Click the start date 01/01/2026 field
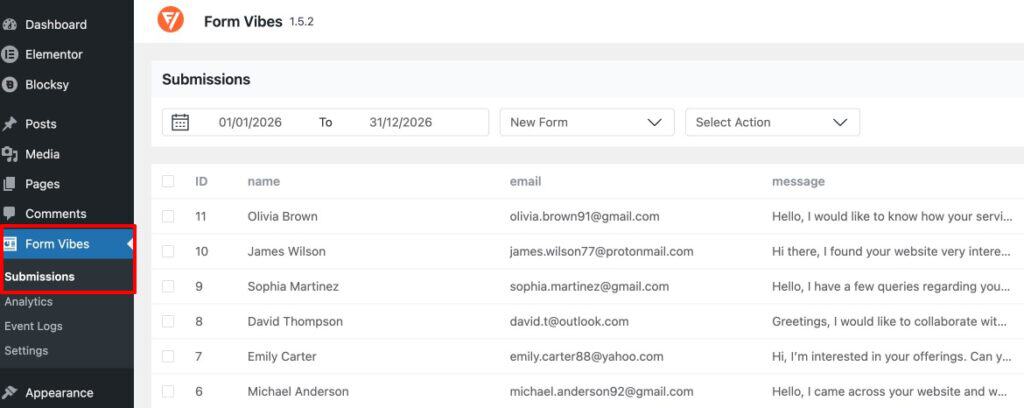Viewport: 1024px width, 408px height. pyautogui.click(x=250, y=122)
